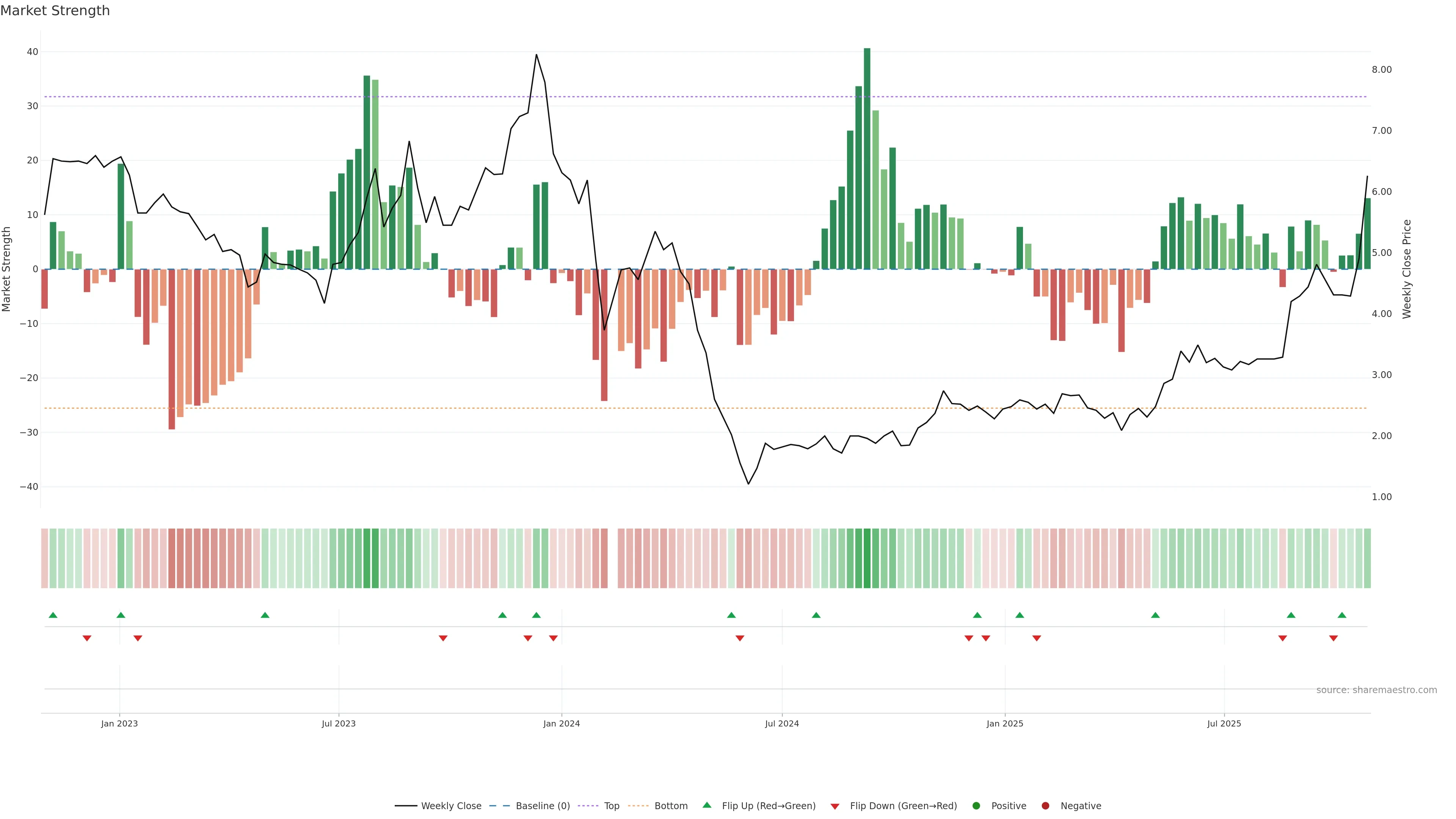Click the deepest red bar near -30
Viewport: 1456px width, 819px height.
coord(172,349)
